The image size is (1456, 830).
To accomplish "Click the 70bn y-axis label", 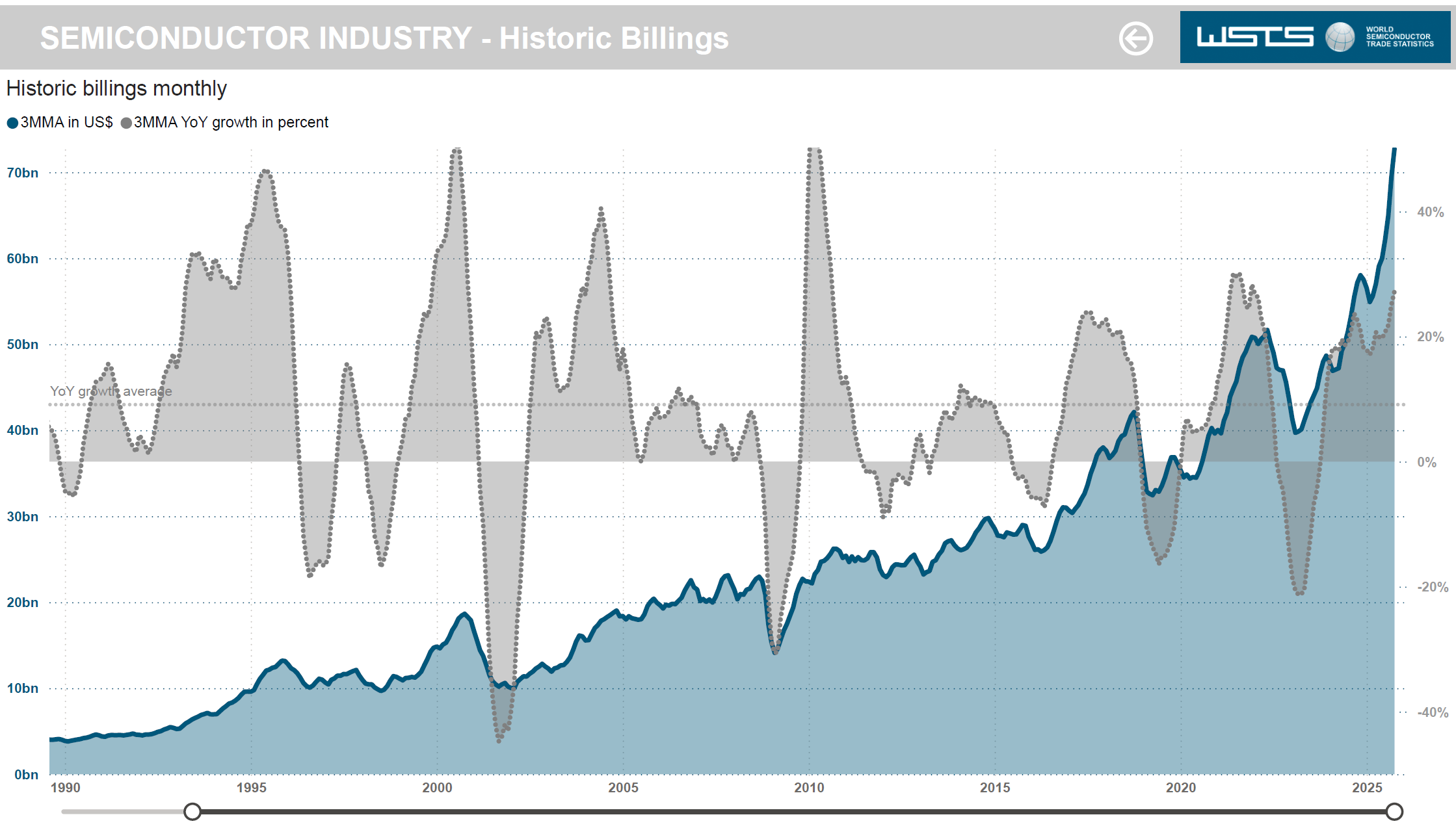I will (x=23, y=173).
